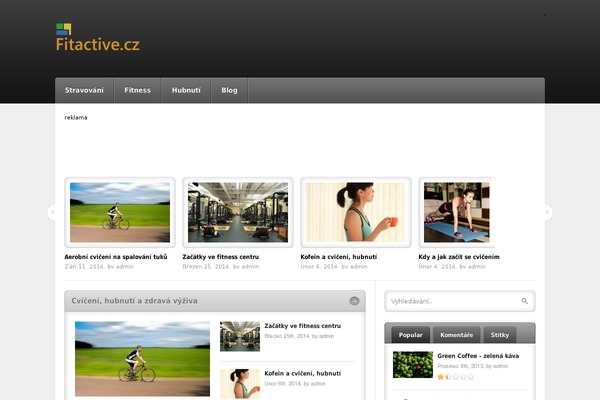Viewport: 600px width, 400px height.
Task: Click the carousel previous arrow
Action: click(52, 212)
